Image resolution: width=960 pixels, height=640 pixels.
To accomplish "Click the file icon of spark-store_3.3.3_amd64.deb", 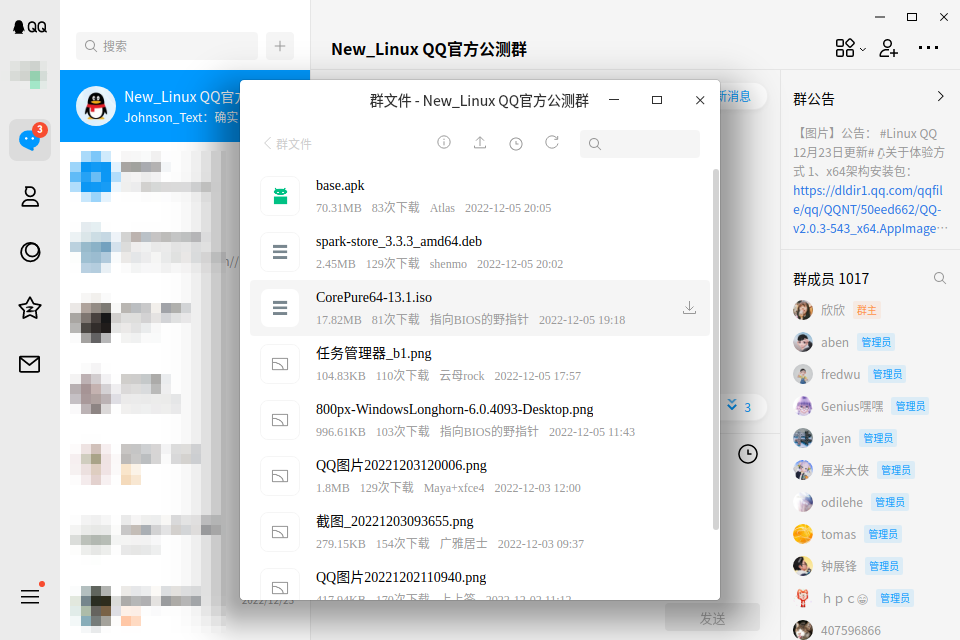I will [x=280, y=252].
